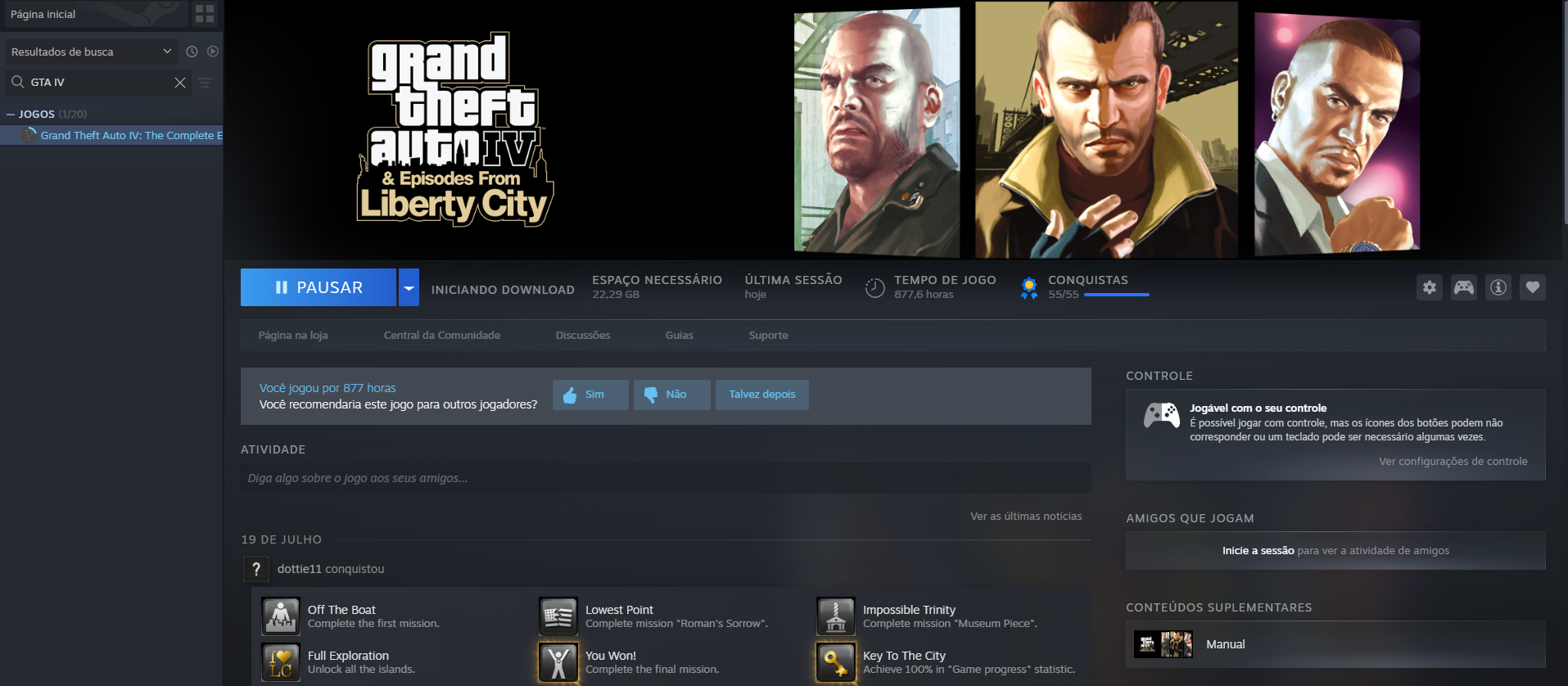Open the controller layout icon
The width and height of the screenshot is (1568, 686).
1464,287
